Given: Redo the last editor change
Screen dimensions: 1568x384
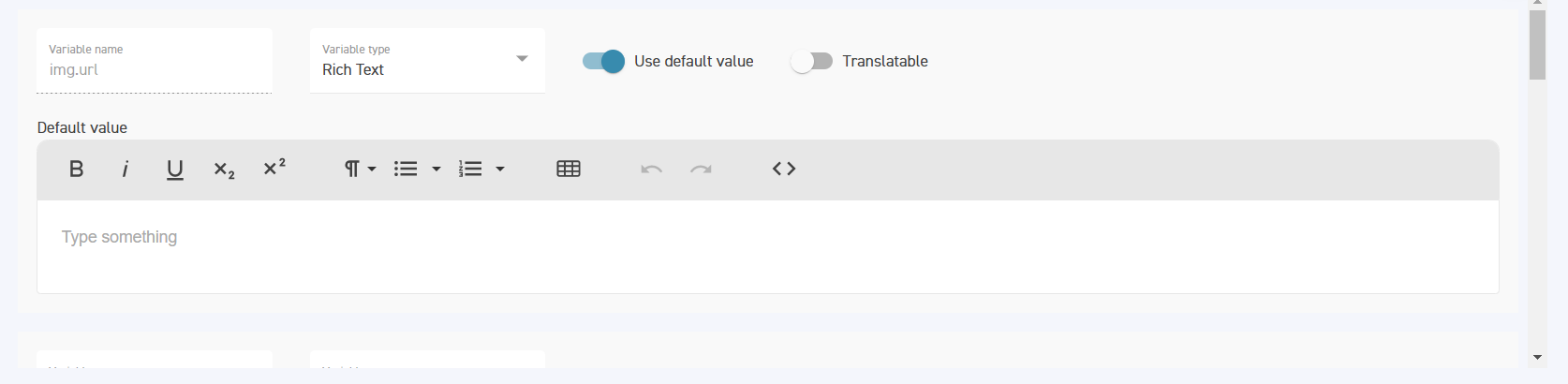Looking at the screenshot, I should (701, 169).
